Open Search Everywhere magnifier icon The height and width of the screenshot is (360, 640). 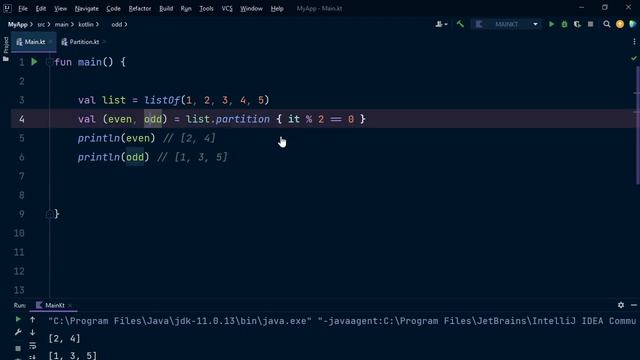[607, 24]
